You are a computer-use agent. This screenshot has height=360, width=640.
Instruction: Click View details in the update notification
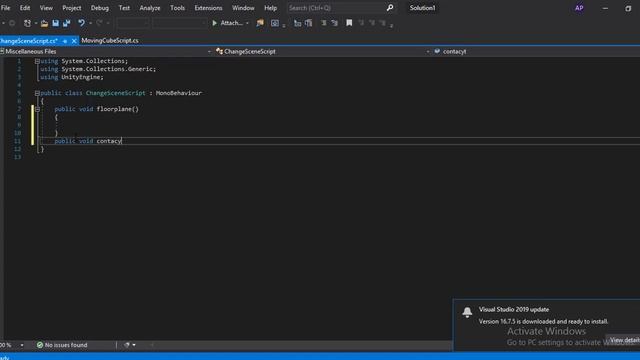point(624,340)
